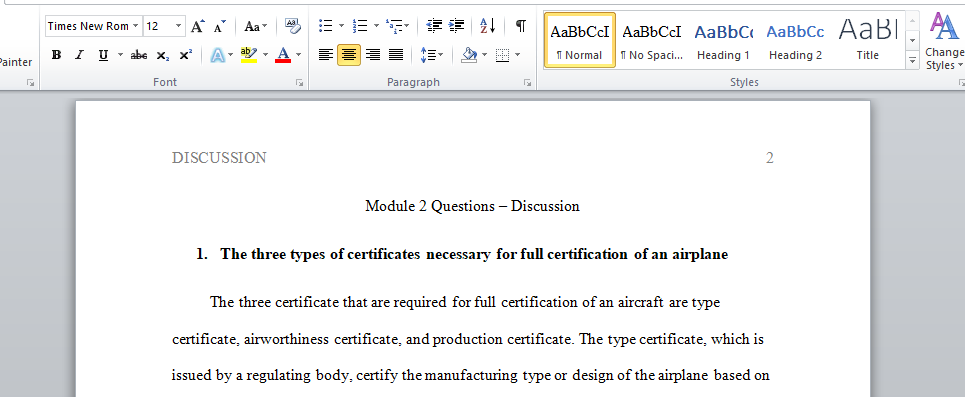
Task: Click the Shrink Font icon
Action: (220, 26)
